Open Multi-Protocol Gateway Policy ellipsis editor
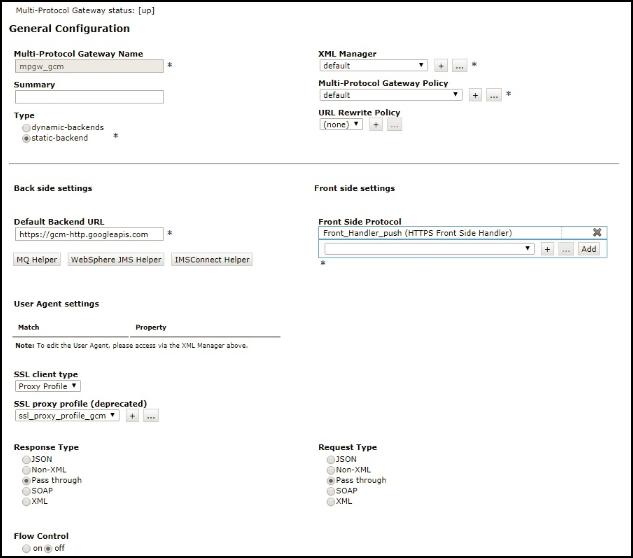This screenshot has height=558, width=633. click(494, 96)
